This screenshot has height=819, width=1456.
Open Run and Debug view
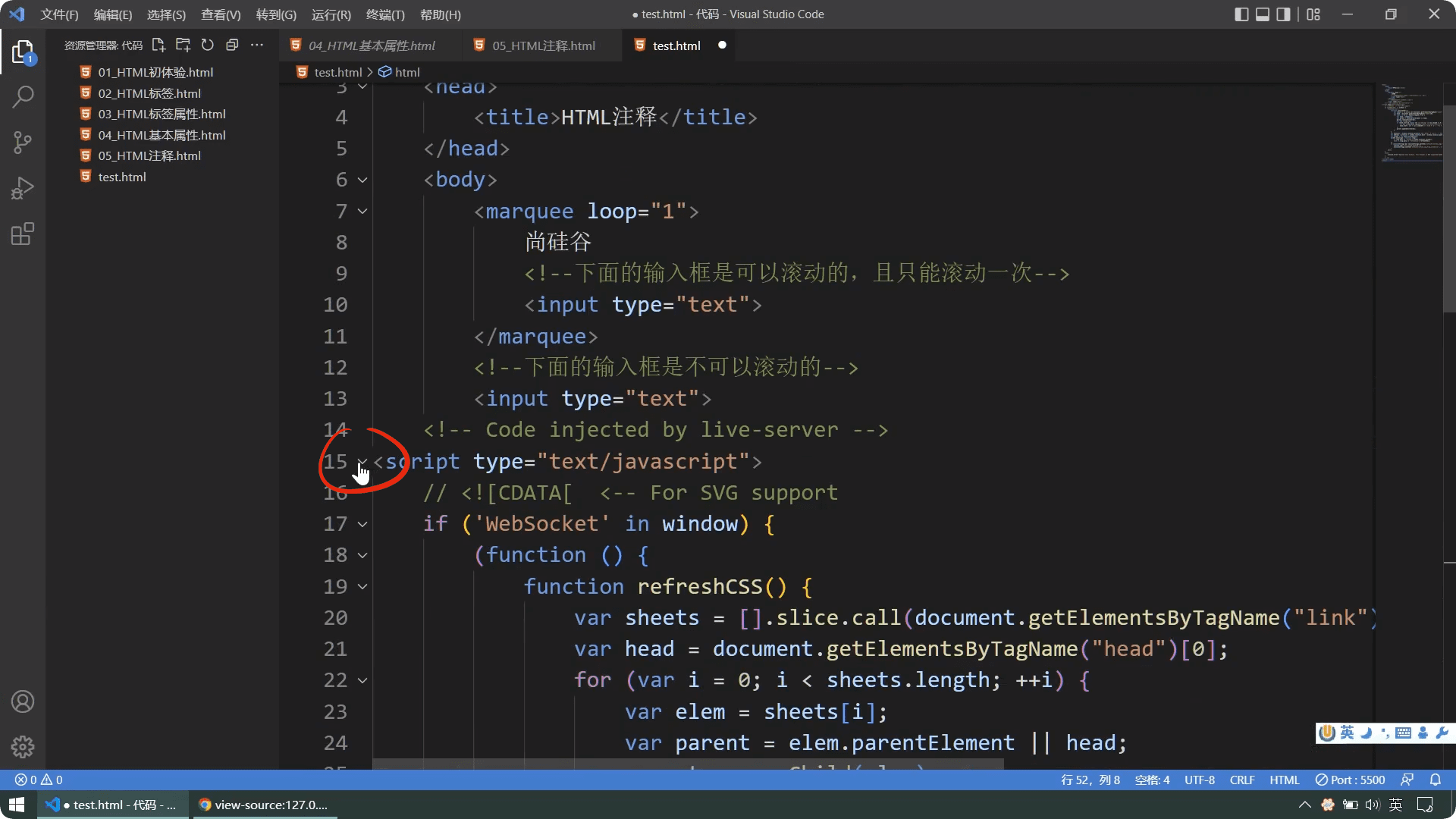coord(23,188)
